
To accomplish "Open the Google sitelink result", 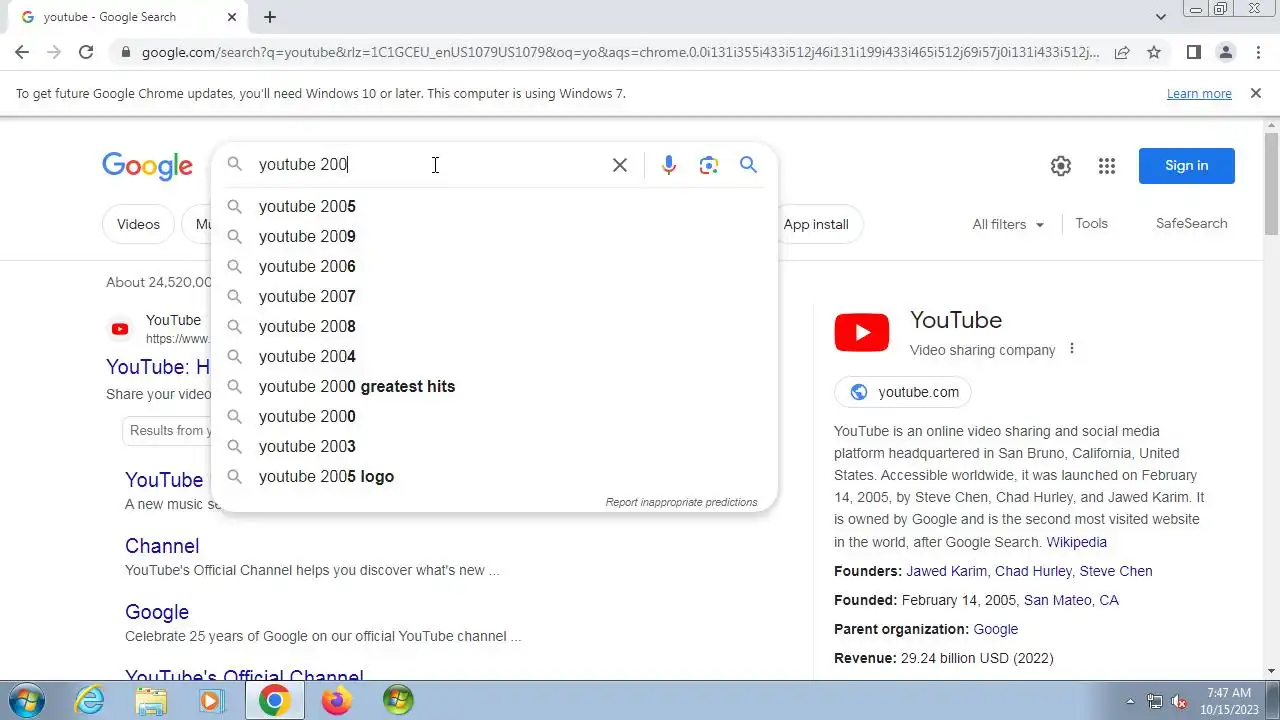I will [157, 612].
